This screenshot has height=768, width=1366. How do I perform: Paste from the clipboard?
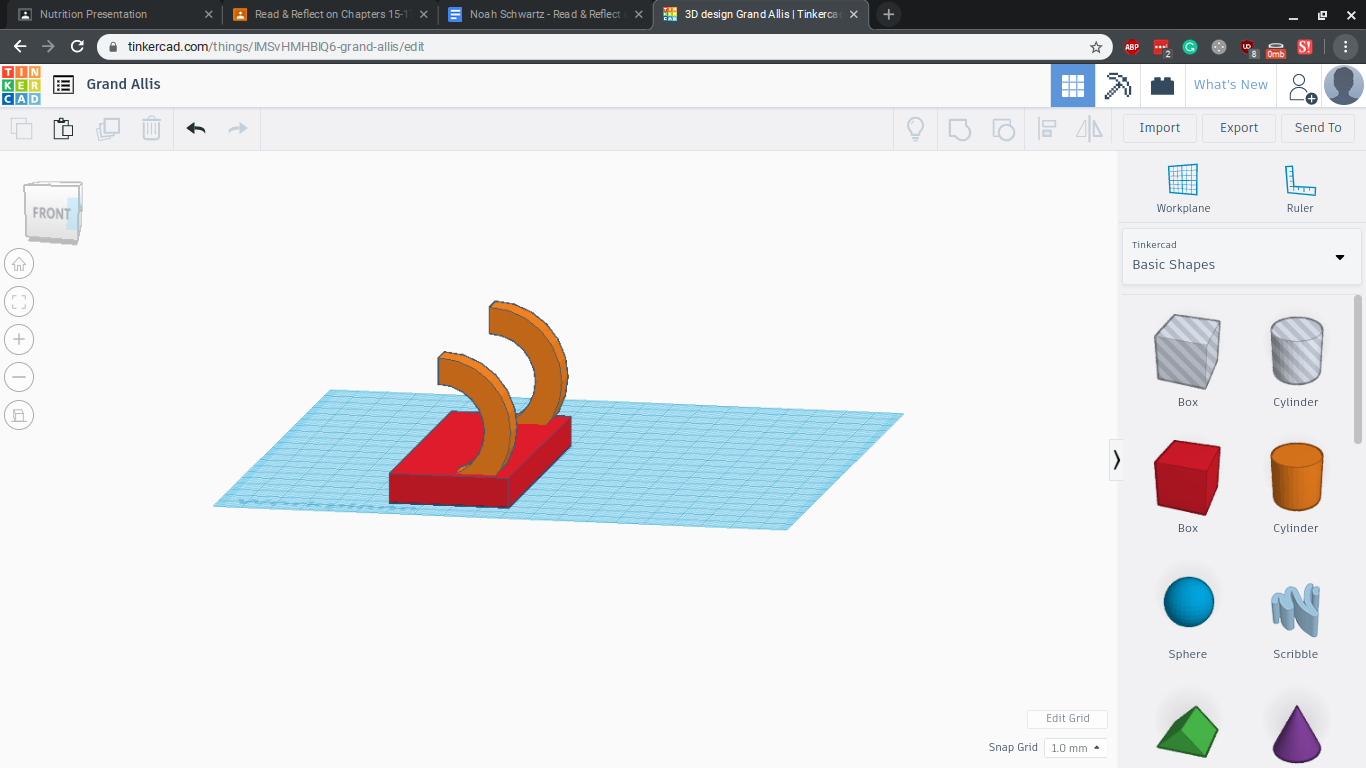[x=63, y=128]
